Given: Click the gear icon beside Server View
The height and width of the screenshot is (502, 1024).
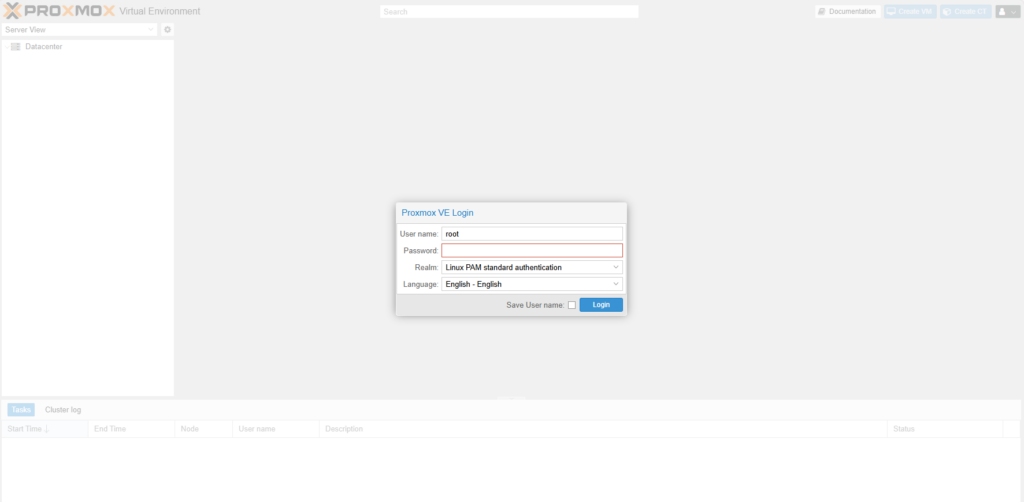Looking at the screenshot, I should coord(168,30).
